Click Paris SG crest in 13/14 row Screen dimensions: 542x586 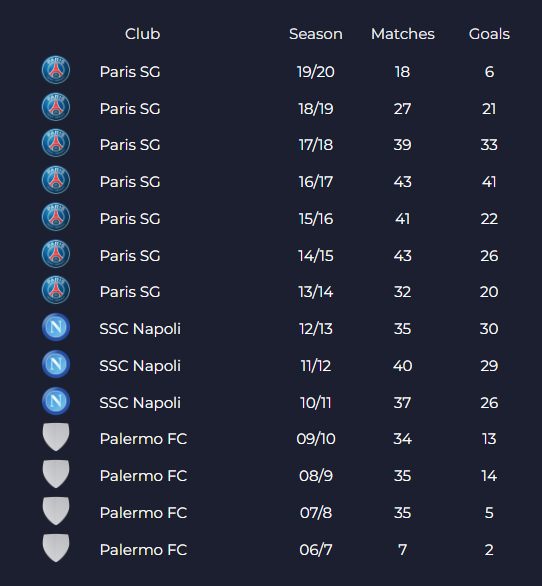coord(56,290)
